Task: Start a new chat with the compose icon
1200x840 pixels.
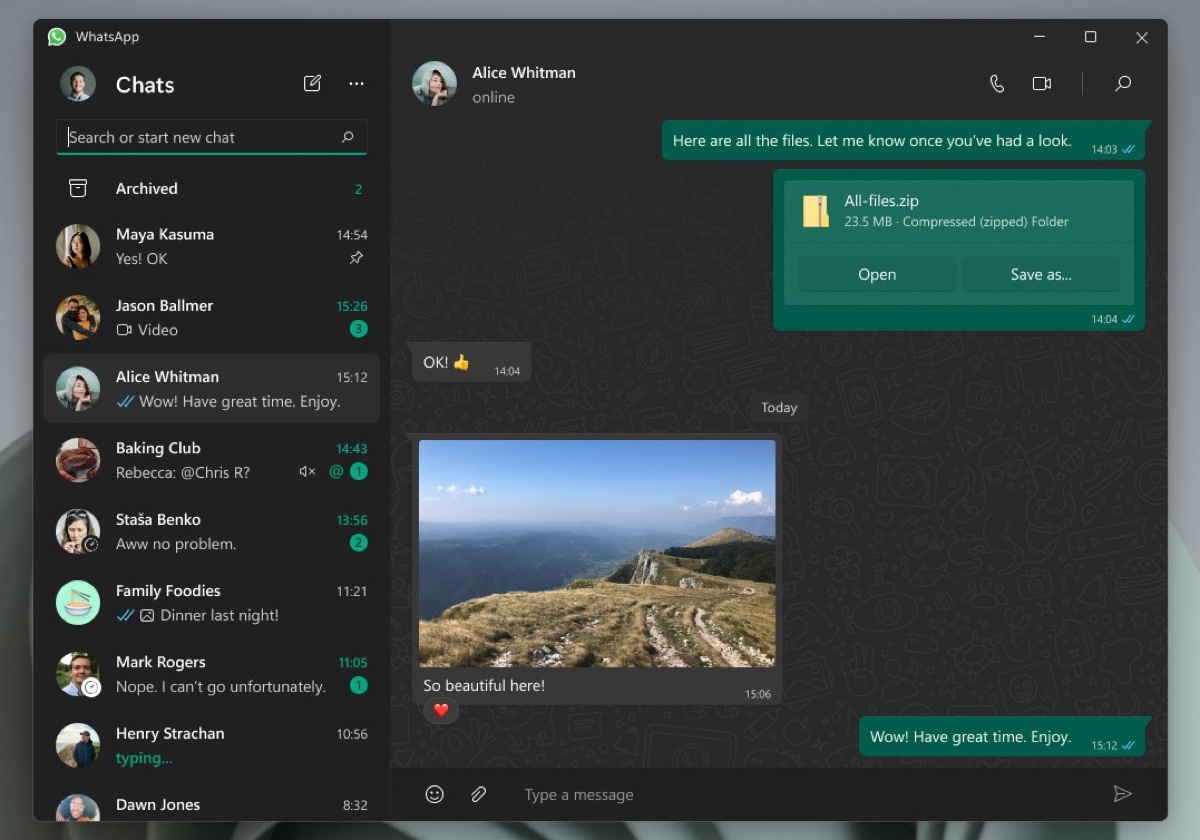Action: (312, 83)
